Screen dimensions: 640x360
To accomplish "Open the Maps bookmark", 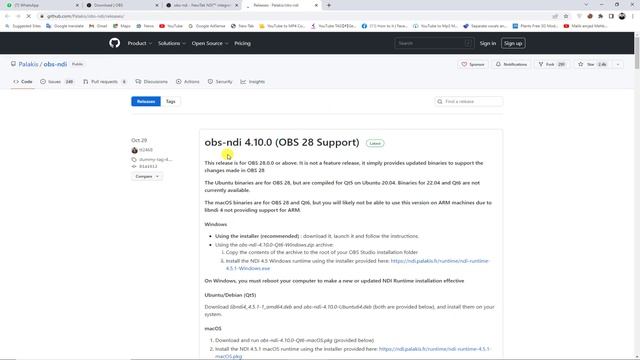I will click(x=122, y=26).
